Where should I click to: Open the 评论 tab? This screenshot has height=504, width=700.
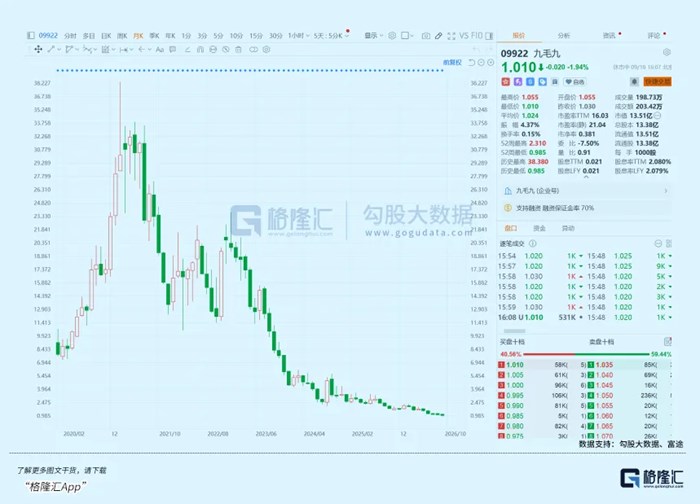(654, 35)
